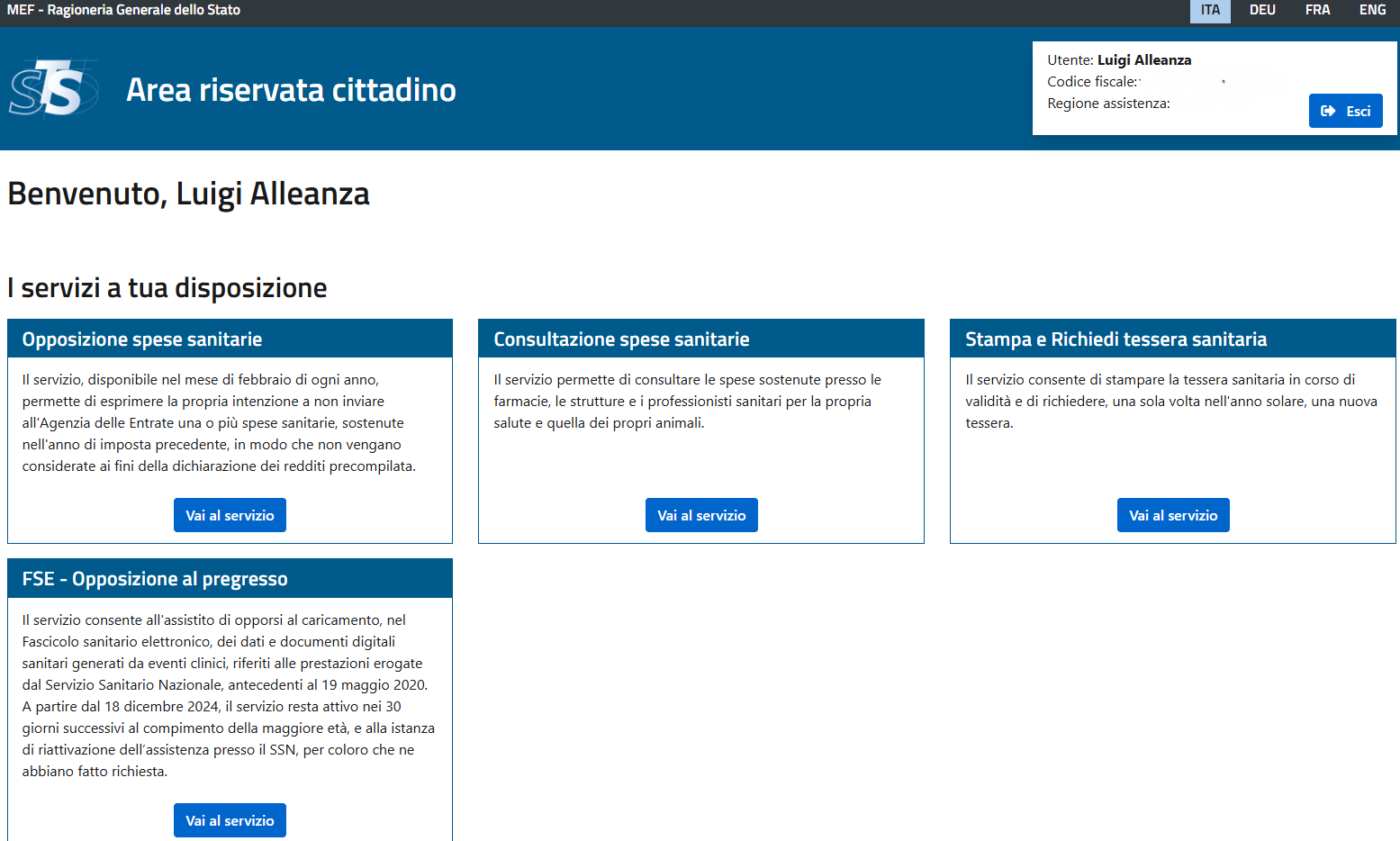Click the user name Luigi Alleanza
Viewport: 1400px width, 841px height.
point(1143,59)
